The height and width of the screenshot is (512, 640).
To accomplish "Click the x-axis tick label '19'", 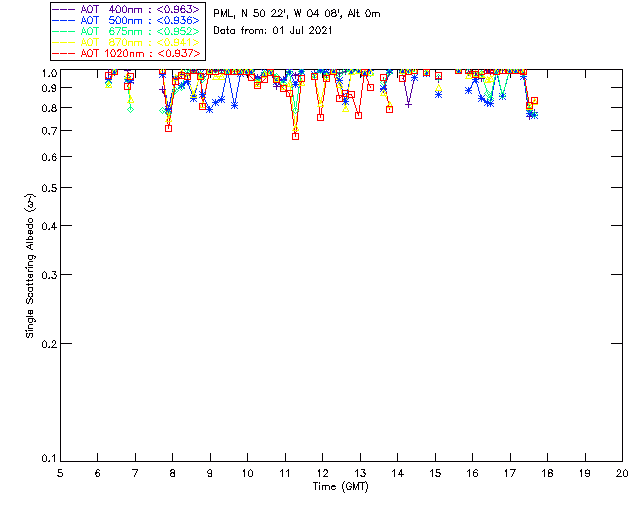I will pyautogui.click(x=585, y=473).
